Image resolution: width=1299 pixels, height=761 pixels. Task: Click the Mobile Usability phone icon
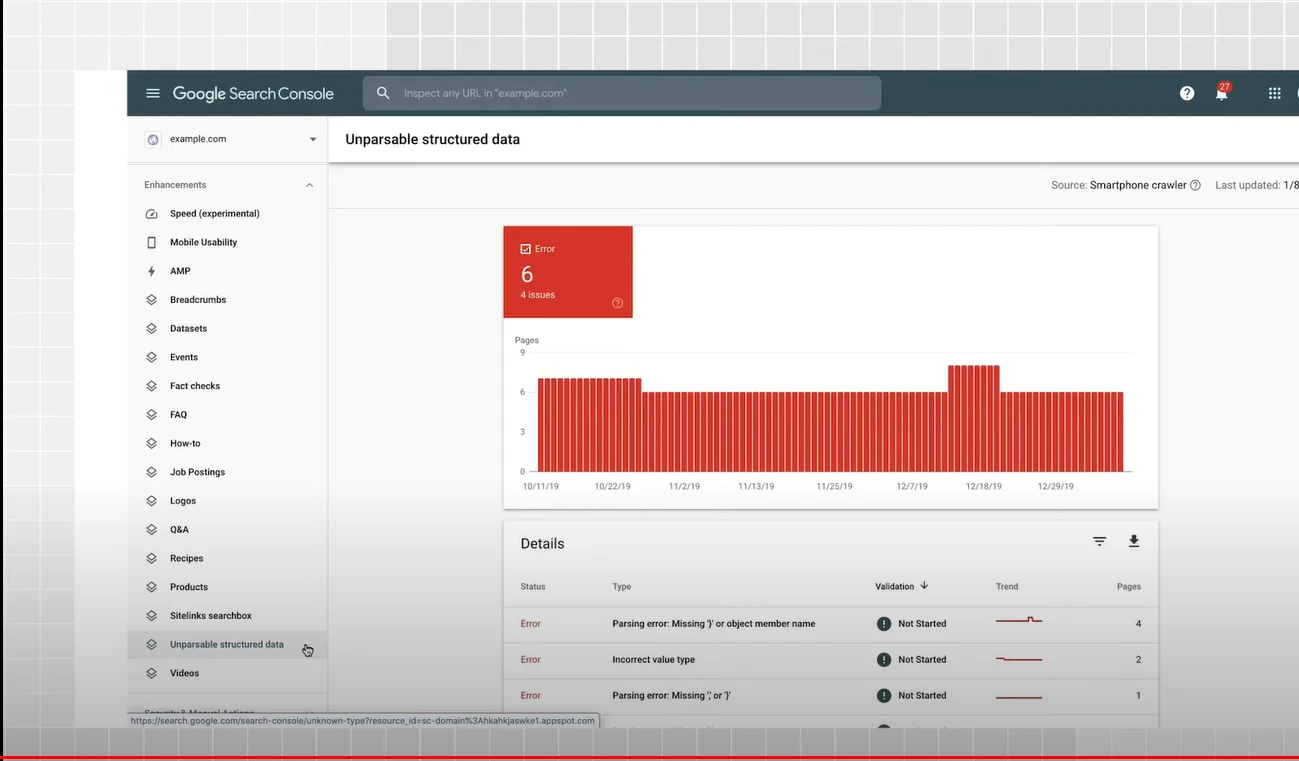(152, 242)
